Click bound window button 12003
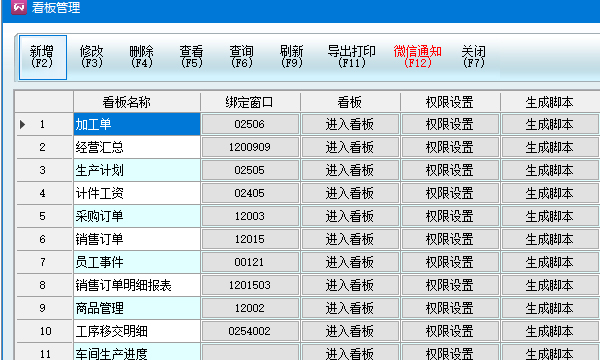This screenshot has height=360, width=600. click(x=250, y=216)
